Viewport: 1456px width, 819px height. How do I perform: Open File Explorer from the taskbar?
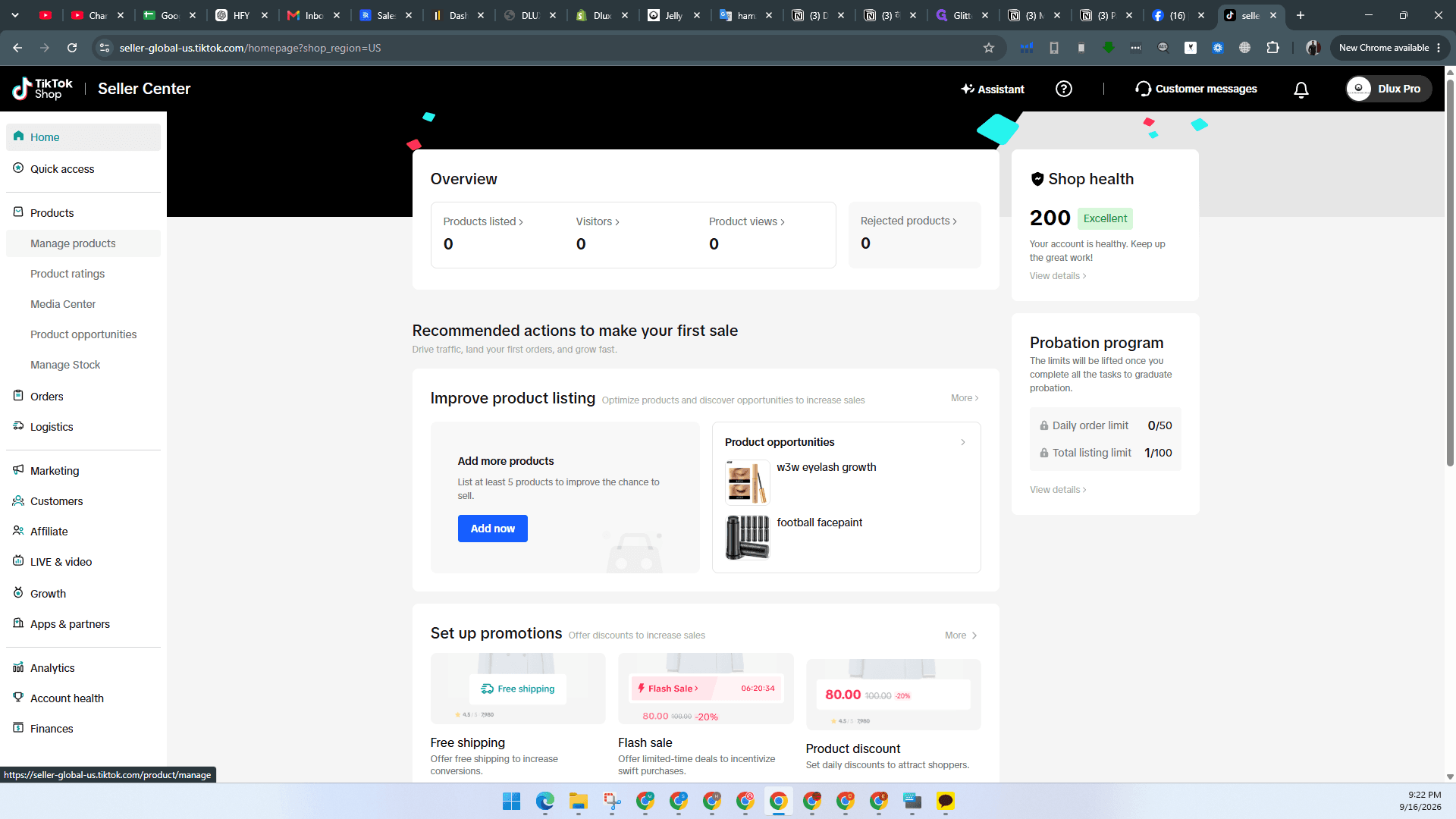pyautogui.click(x=579, y=802)
